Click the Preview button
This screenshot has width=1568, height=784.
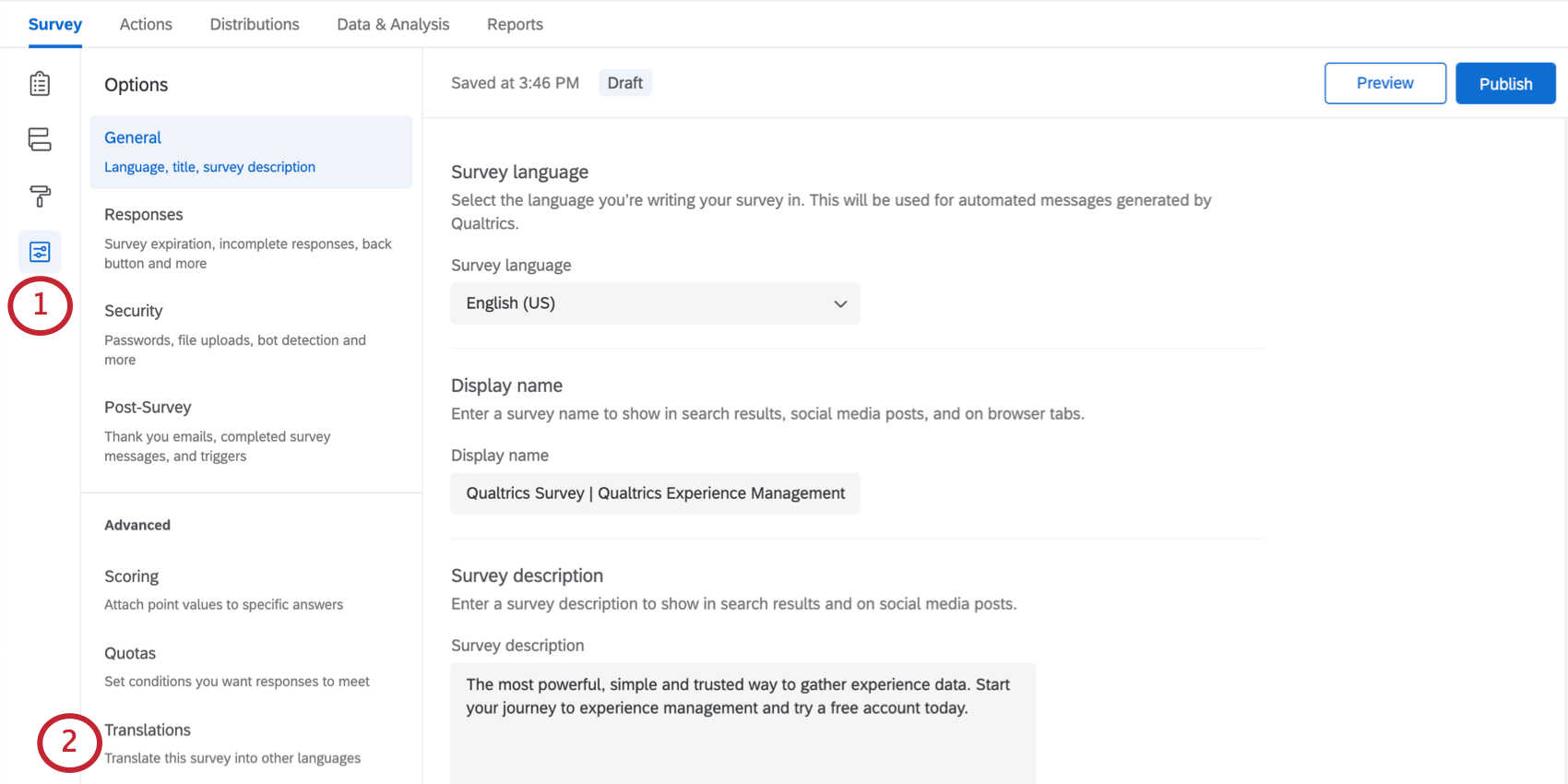(1384, 83)
